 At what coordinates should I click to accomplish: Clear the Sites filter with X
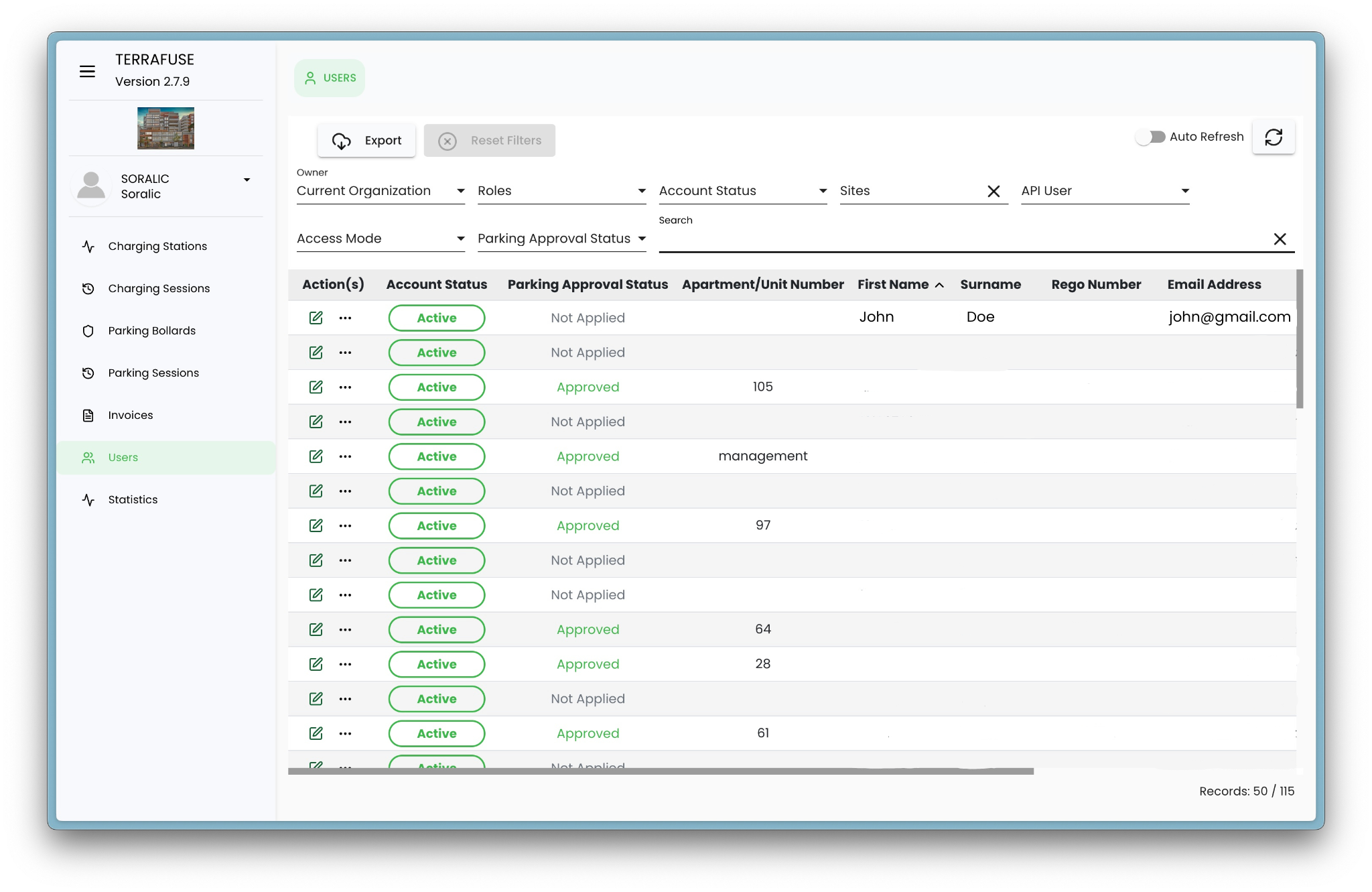[993, 192]
